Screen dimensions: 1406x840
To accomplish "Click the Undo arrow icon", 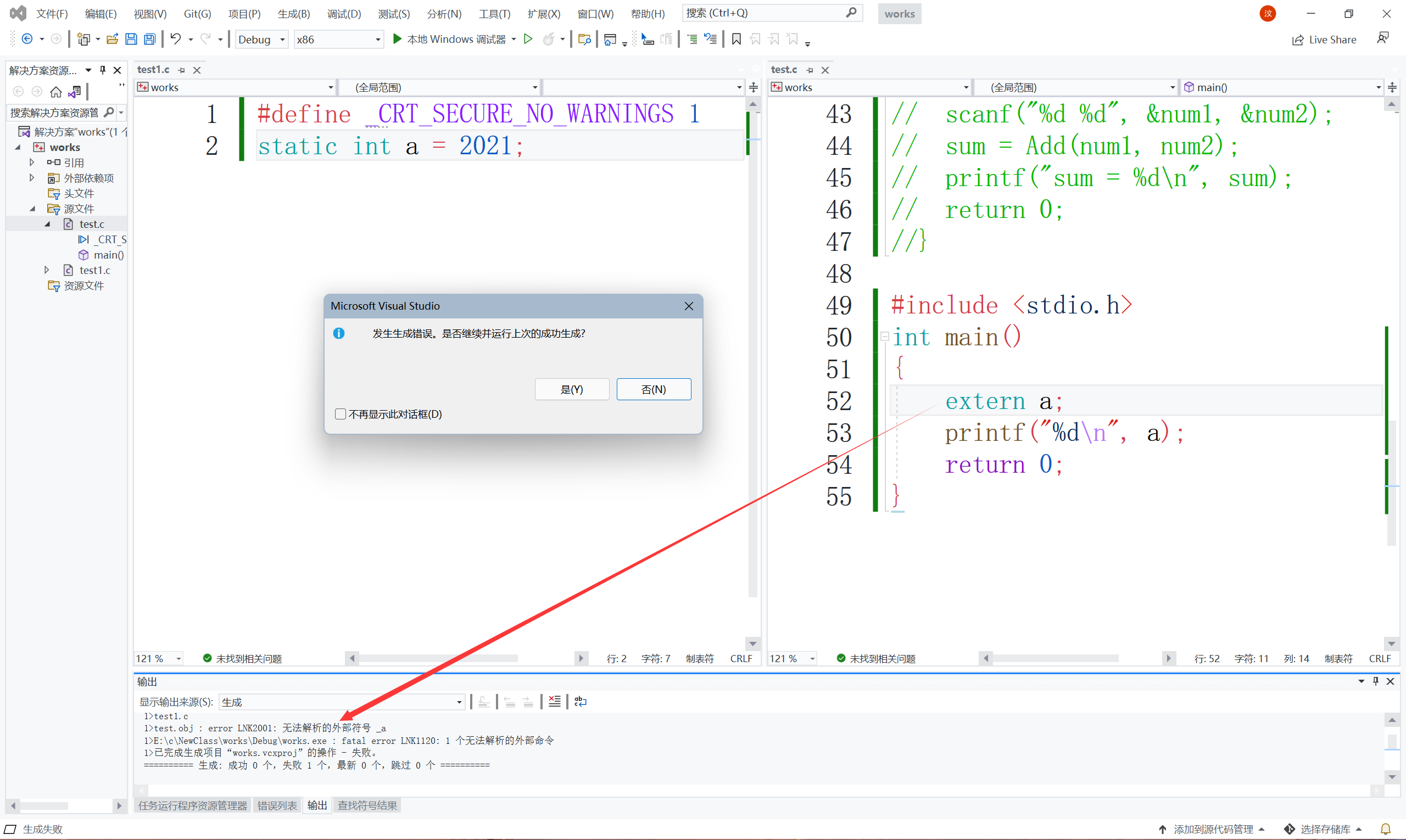I will coord(176,39).
